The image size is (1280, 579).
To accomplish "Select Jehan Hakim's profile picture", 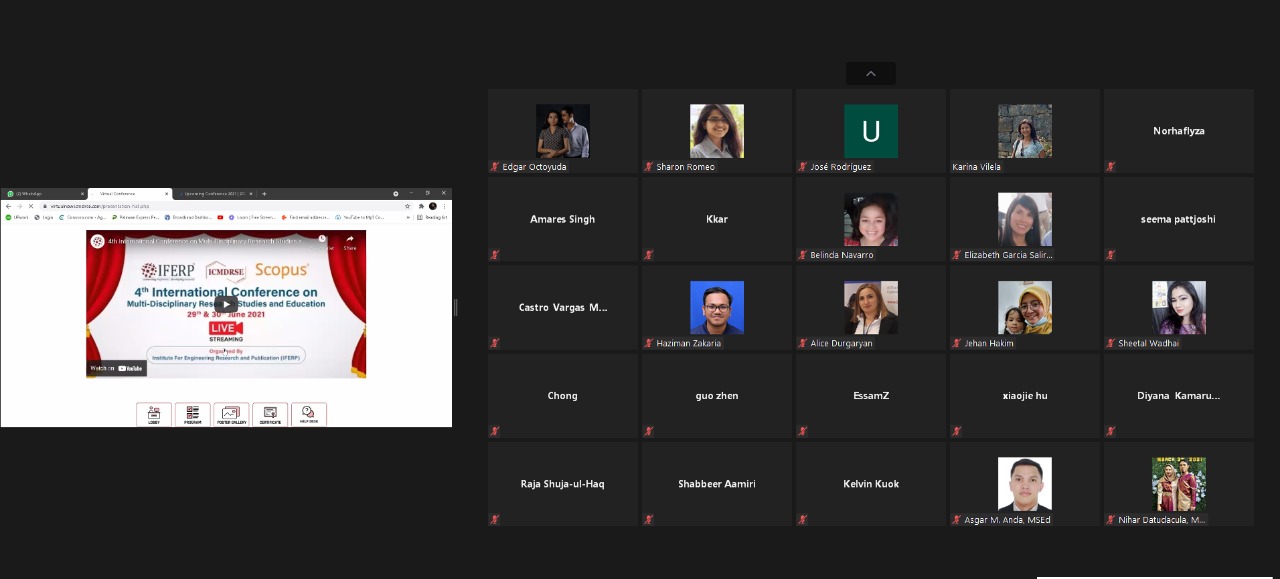I will click(x=1025, y=307).
